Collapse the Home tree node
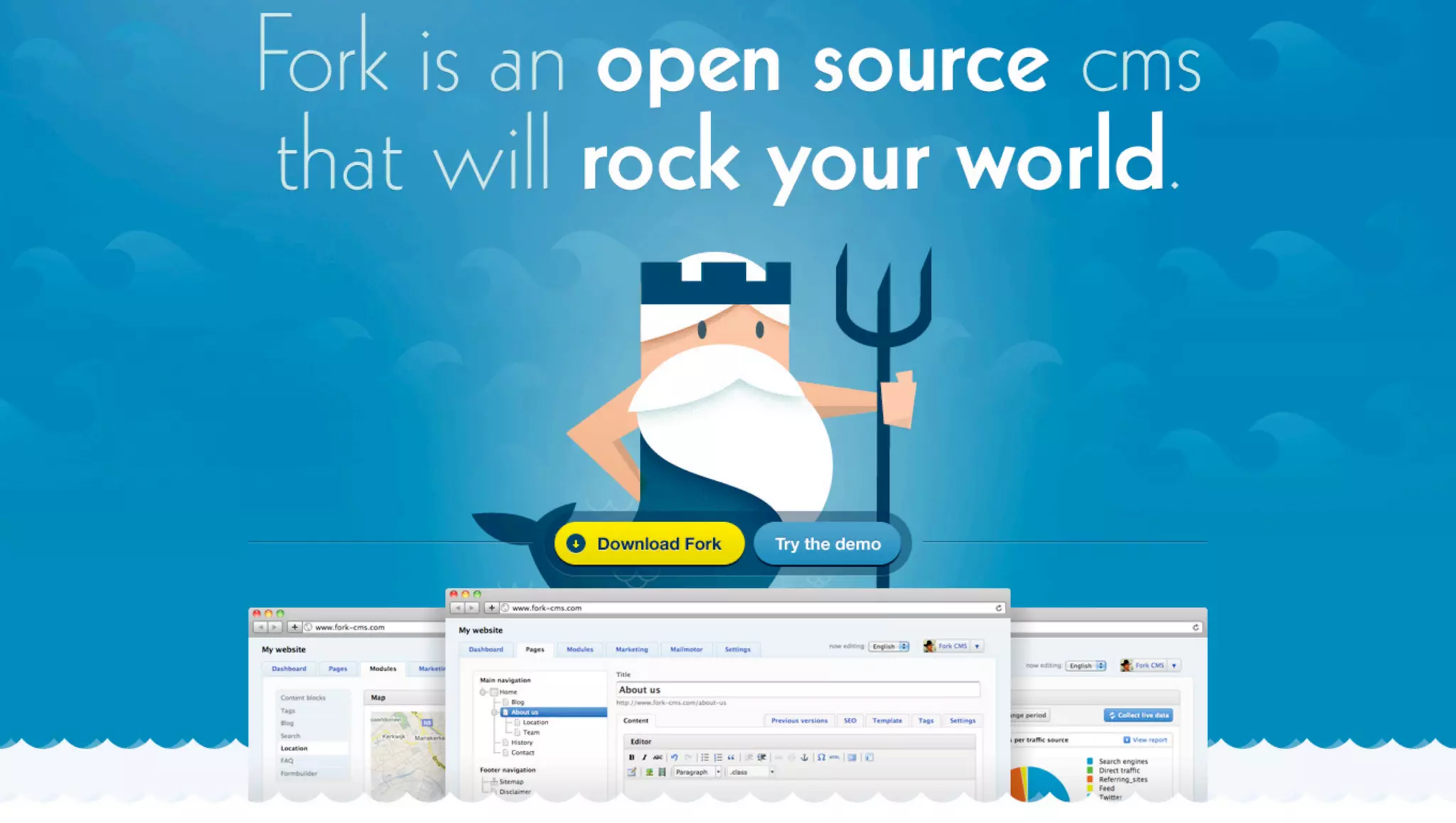Viewport: 1456px width, 823px height. tap(483, 692)
